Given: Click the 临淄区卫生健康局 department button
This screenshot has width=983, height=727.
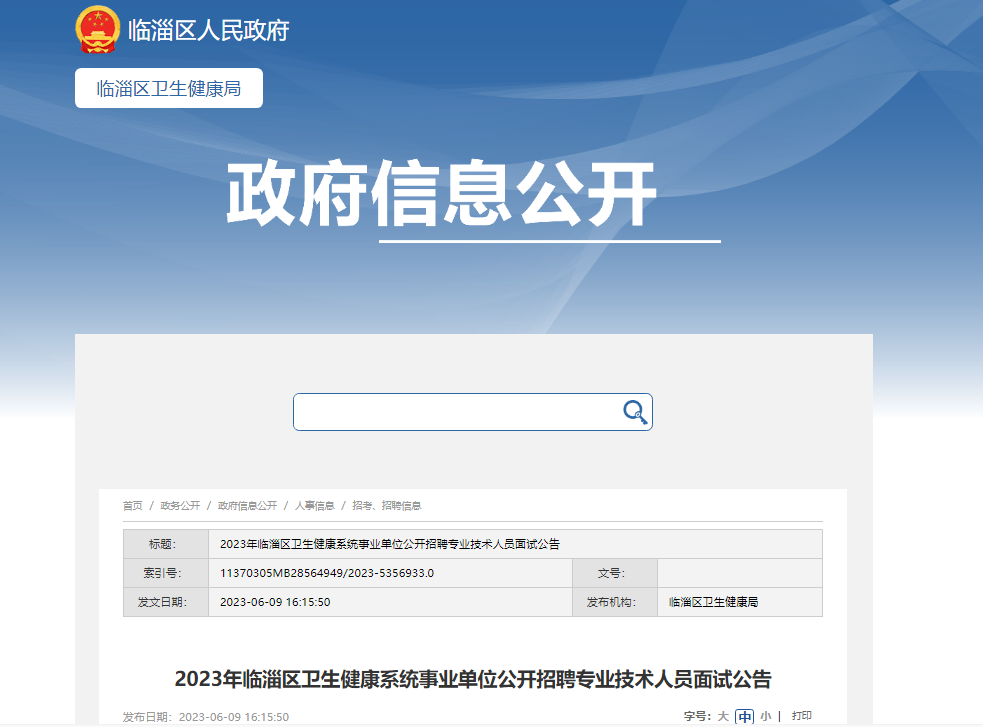Looking at the screenshot, I should [x=169, y=88].
